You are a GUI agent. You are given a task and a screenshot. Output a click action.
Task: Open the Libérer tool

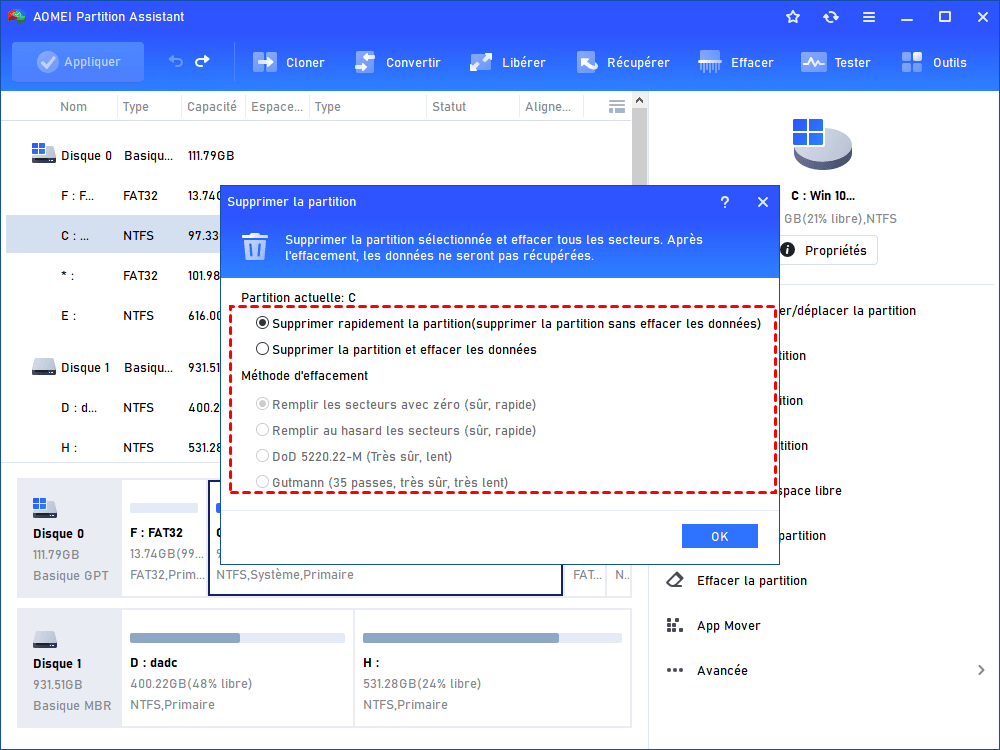click(508, 62)
